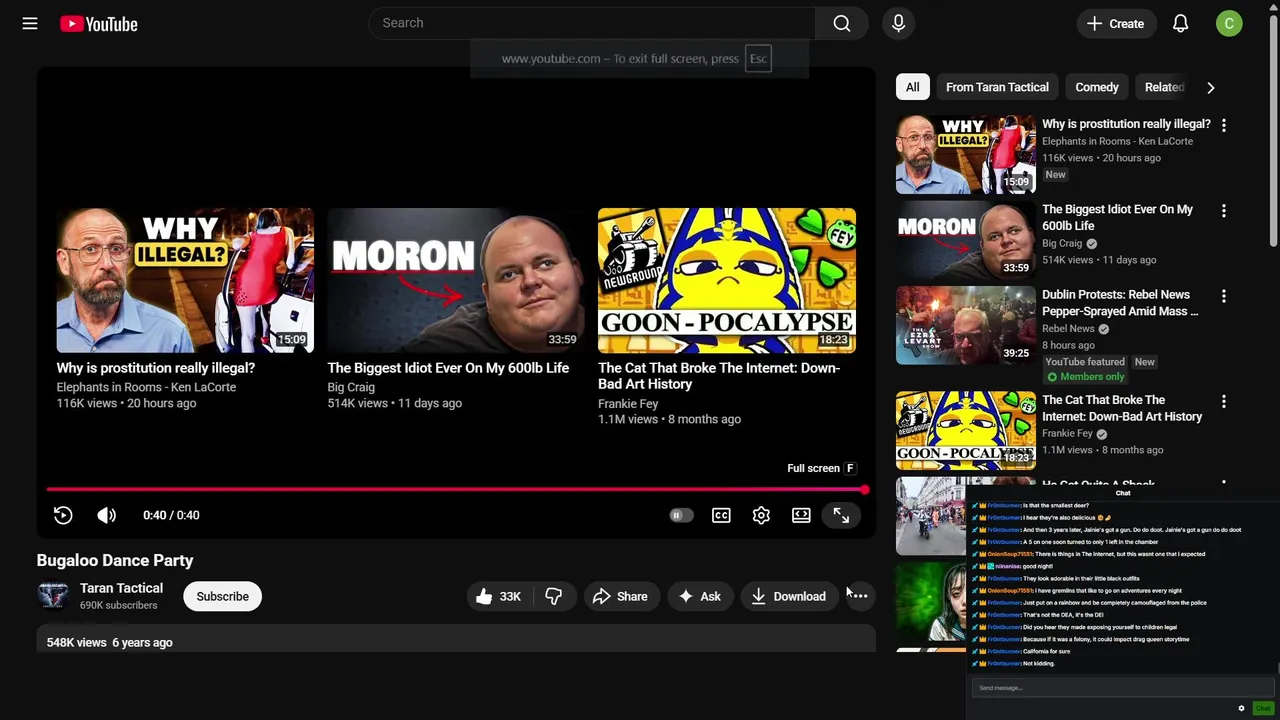Open options for 'Why is prostitution really illegal?' sidebar video

coord(1223,125)
